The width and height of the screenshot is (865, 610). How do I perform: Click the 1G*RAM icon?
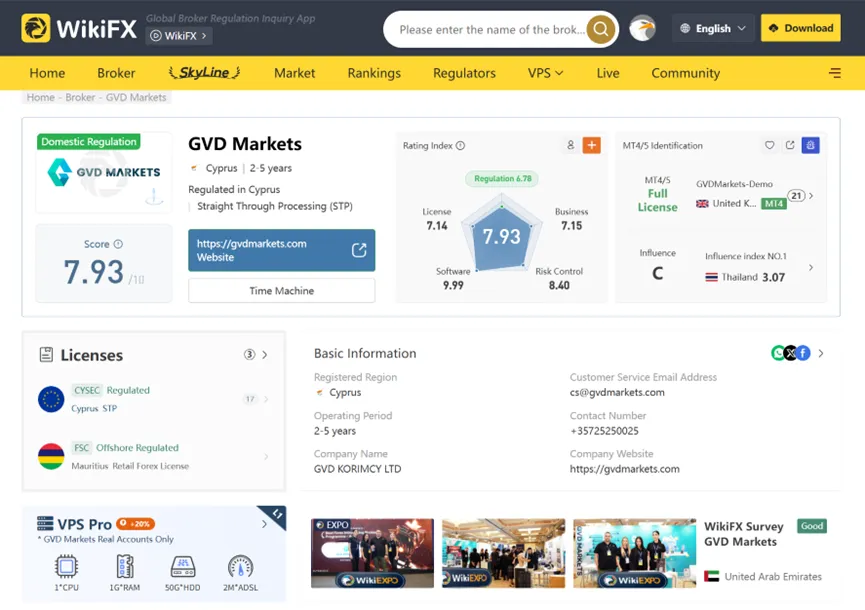pyautogui.click(x=125, y=566)
